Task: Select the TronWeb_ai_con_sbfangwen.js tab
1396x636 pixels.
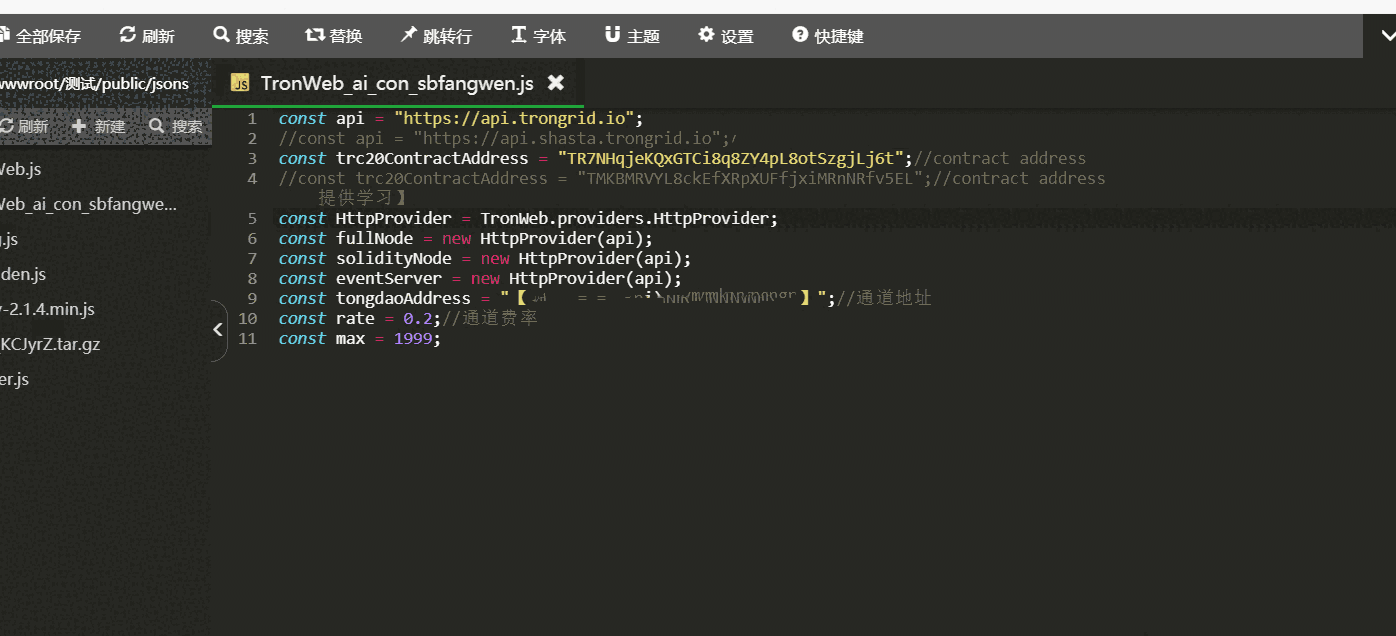Action: [396, 83]
